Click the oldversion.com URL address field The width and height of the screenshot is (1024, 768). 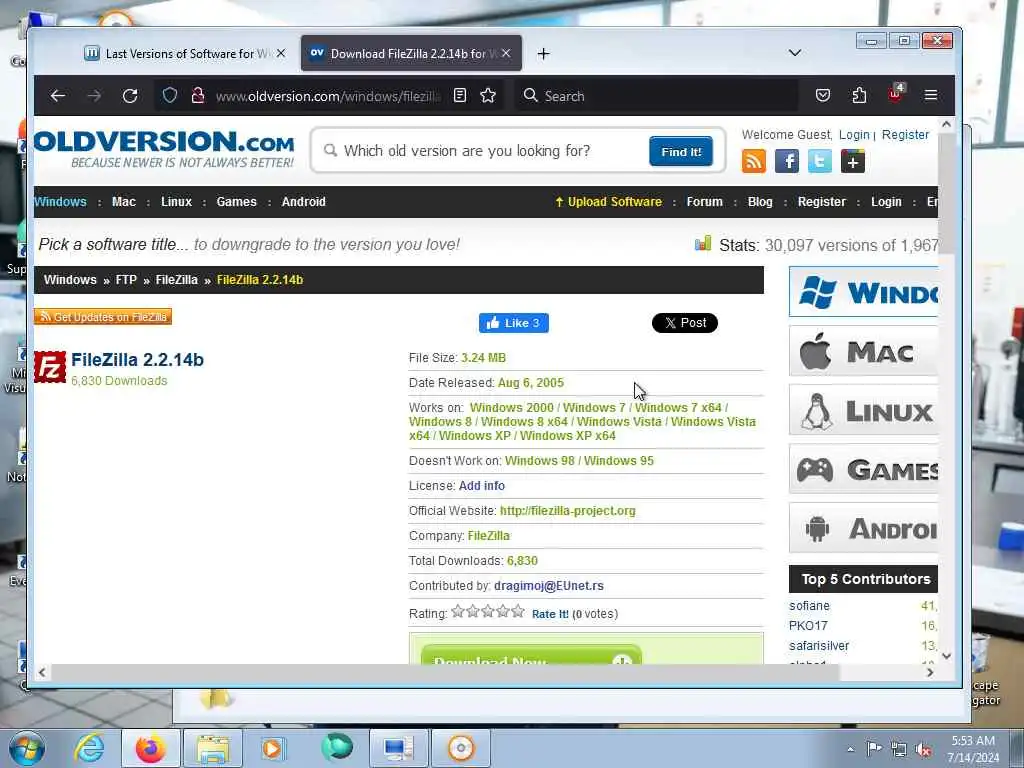pyautogui.click(x=328, y=97)
